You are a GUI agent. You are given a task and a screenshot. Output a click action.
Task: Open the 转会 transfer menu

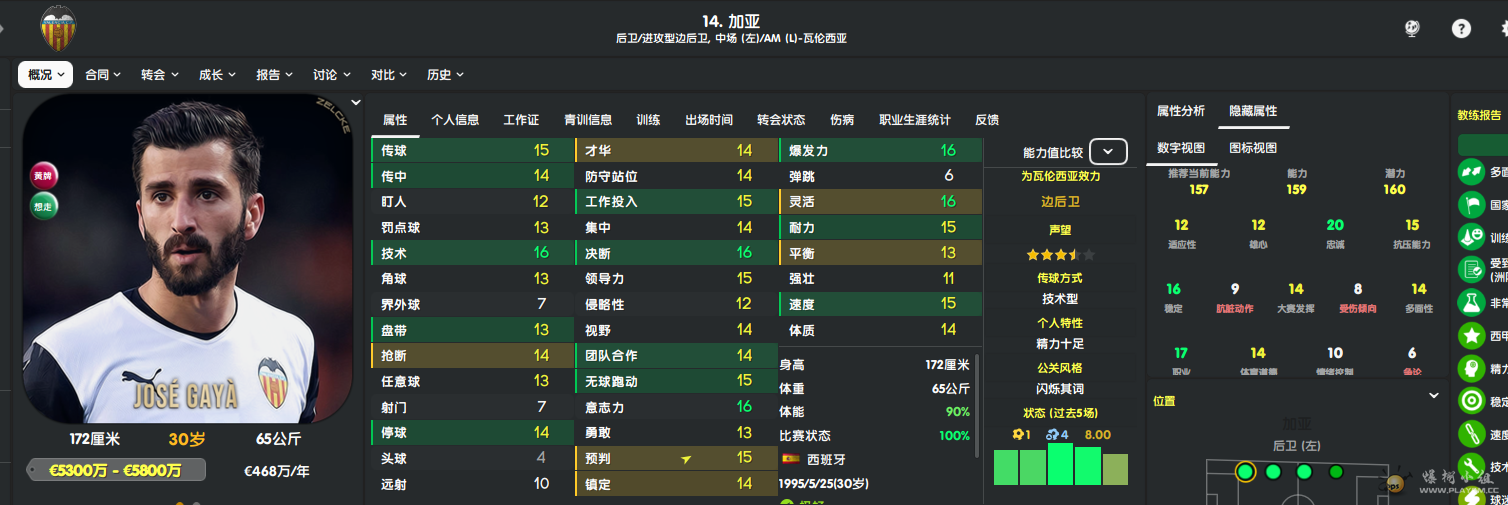pyautogui.click(x=159, y=75)
